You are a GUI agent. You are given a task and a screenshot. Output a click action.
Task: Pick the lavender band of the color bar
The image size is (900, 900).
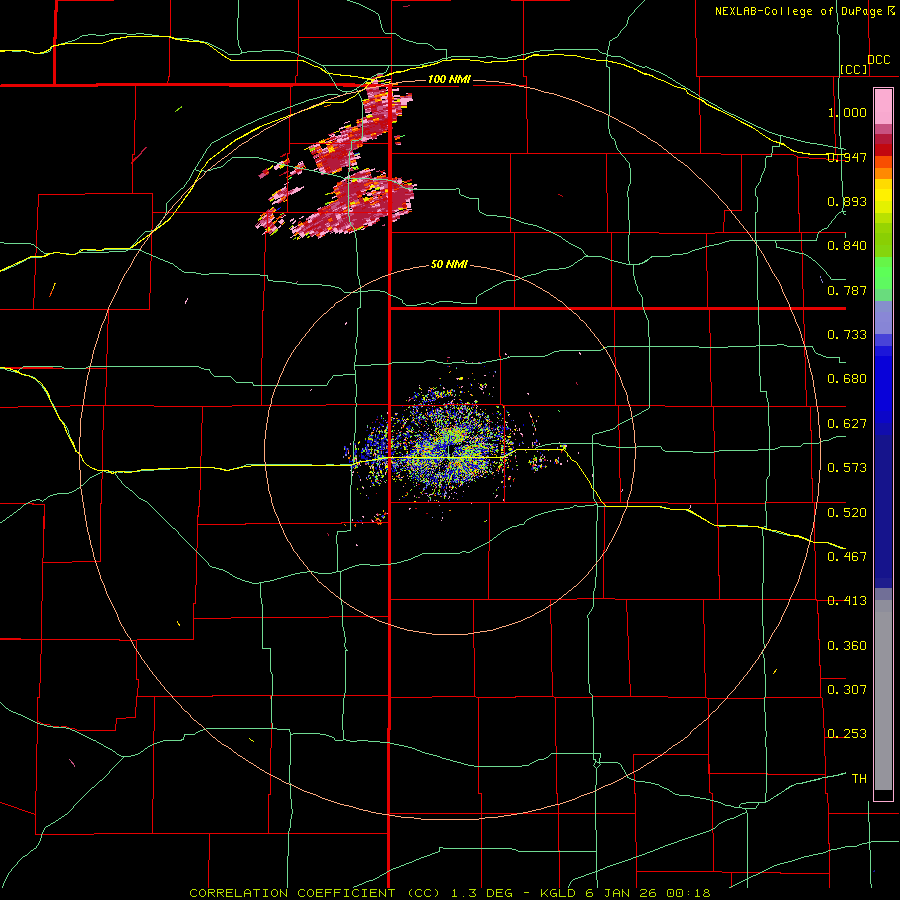coord(883,317)
